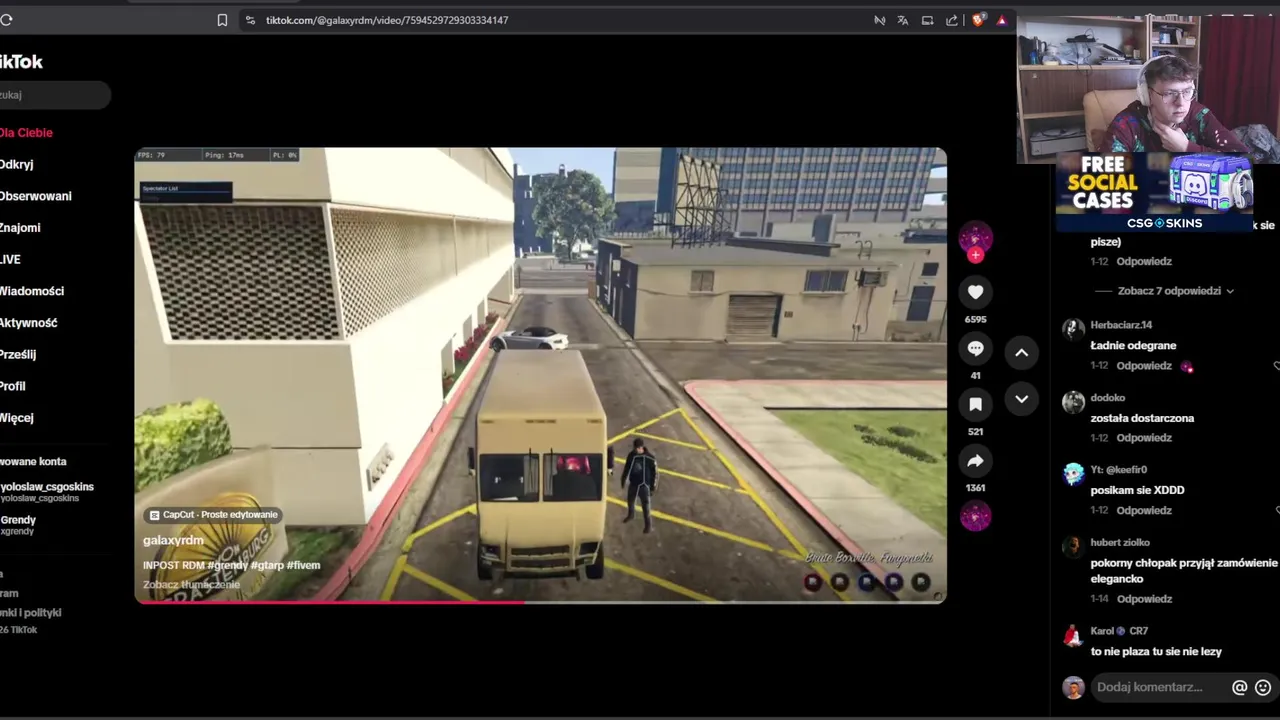The width and height of the screenshot is (1280, 720).
Task: Reply to hubert ziolko via 'Odpowiedz'
Action: 1144,599
